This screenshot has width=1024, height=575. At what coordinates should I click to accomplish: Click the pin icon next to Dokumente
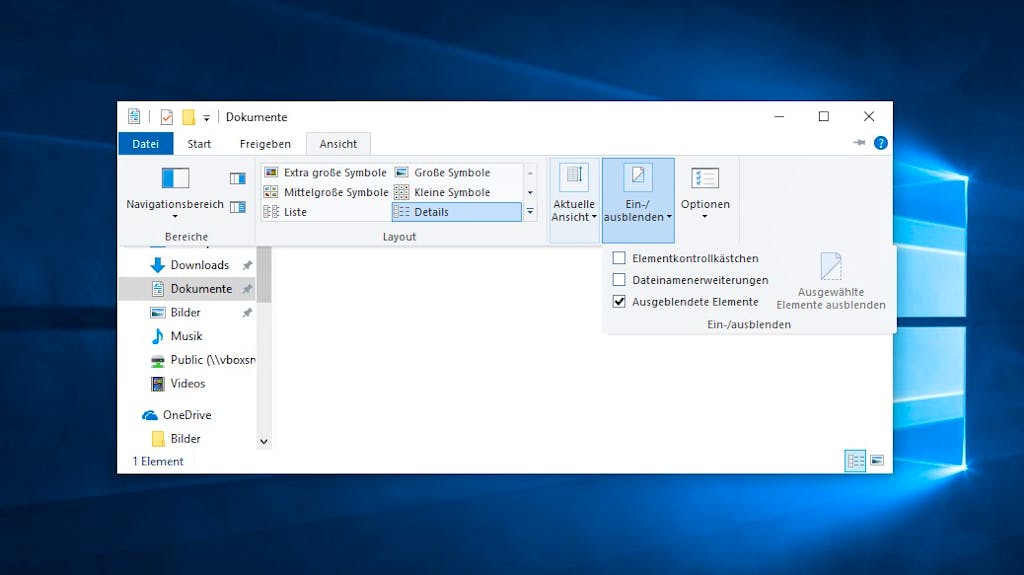[247, 289]
